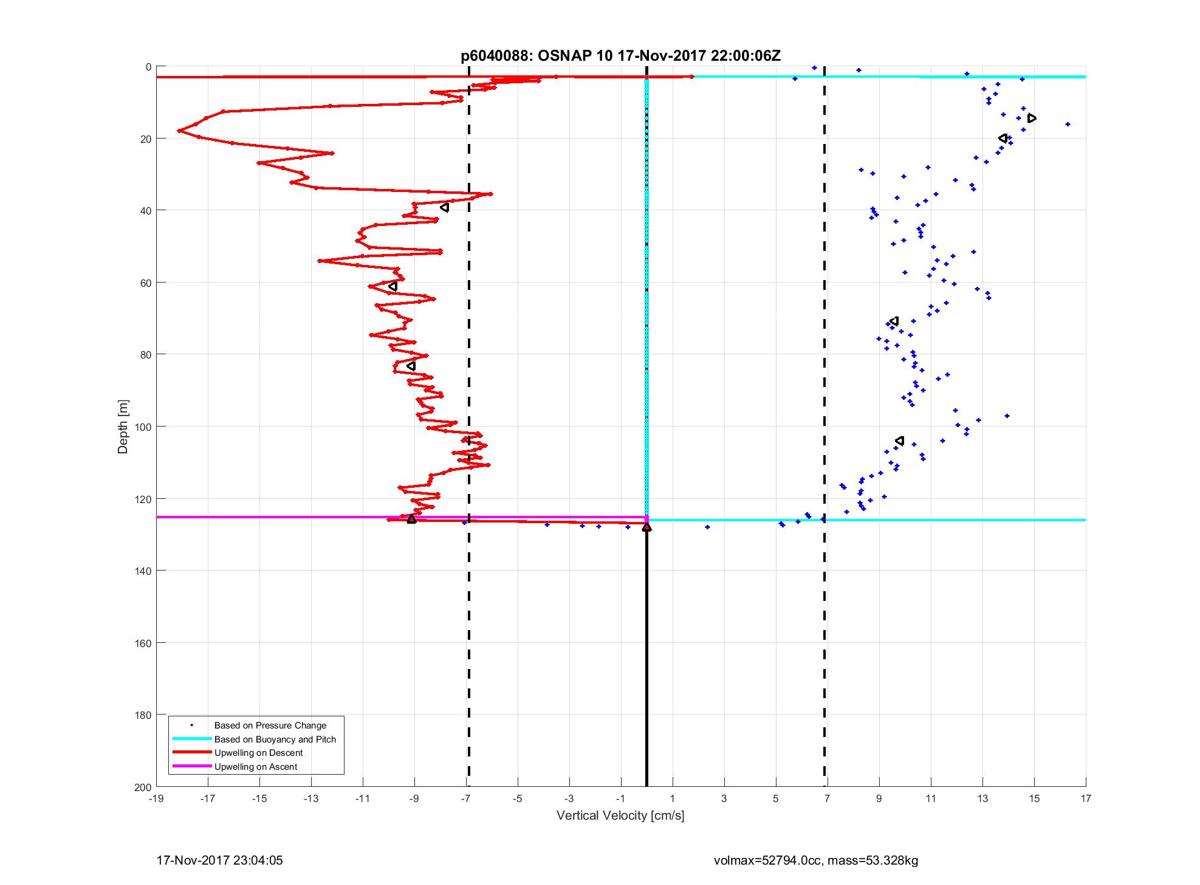Click the x-axis tick label '9'
The height and width of the screenshot is (885, 1200).
pyautogui.click(x=879, y=798)
